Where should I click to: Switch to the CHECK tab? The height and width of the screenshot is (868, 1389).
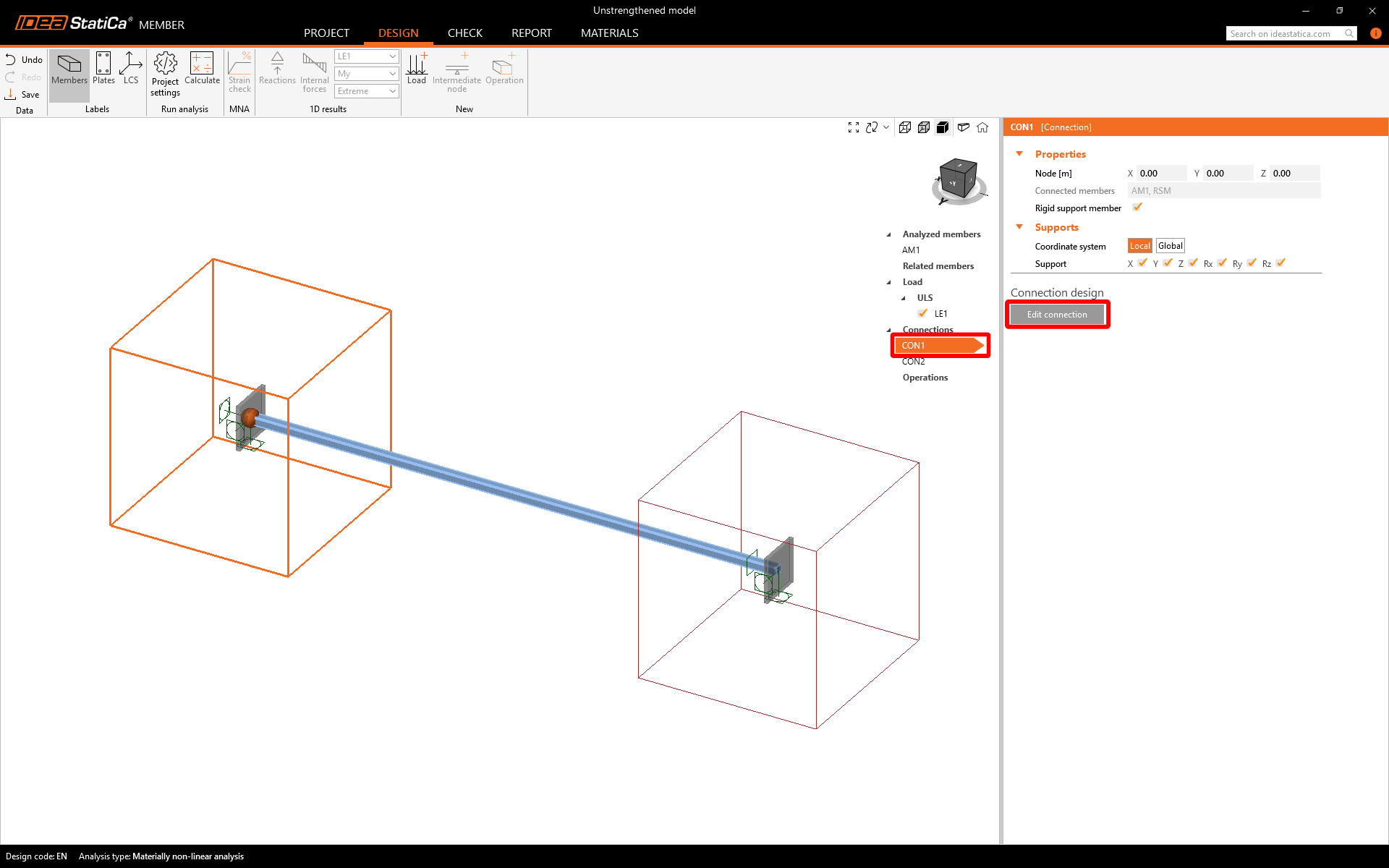[464, 33]
